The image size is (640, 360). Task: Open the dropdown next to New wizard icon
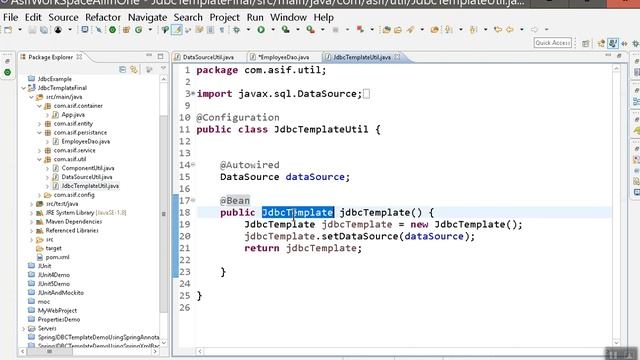(19, 30)
